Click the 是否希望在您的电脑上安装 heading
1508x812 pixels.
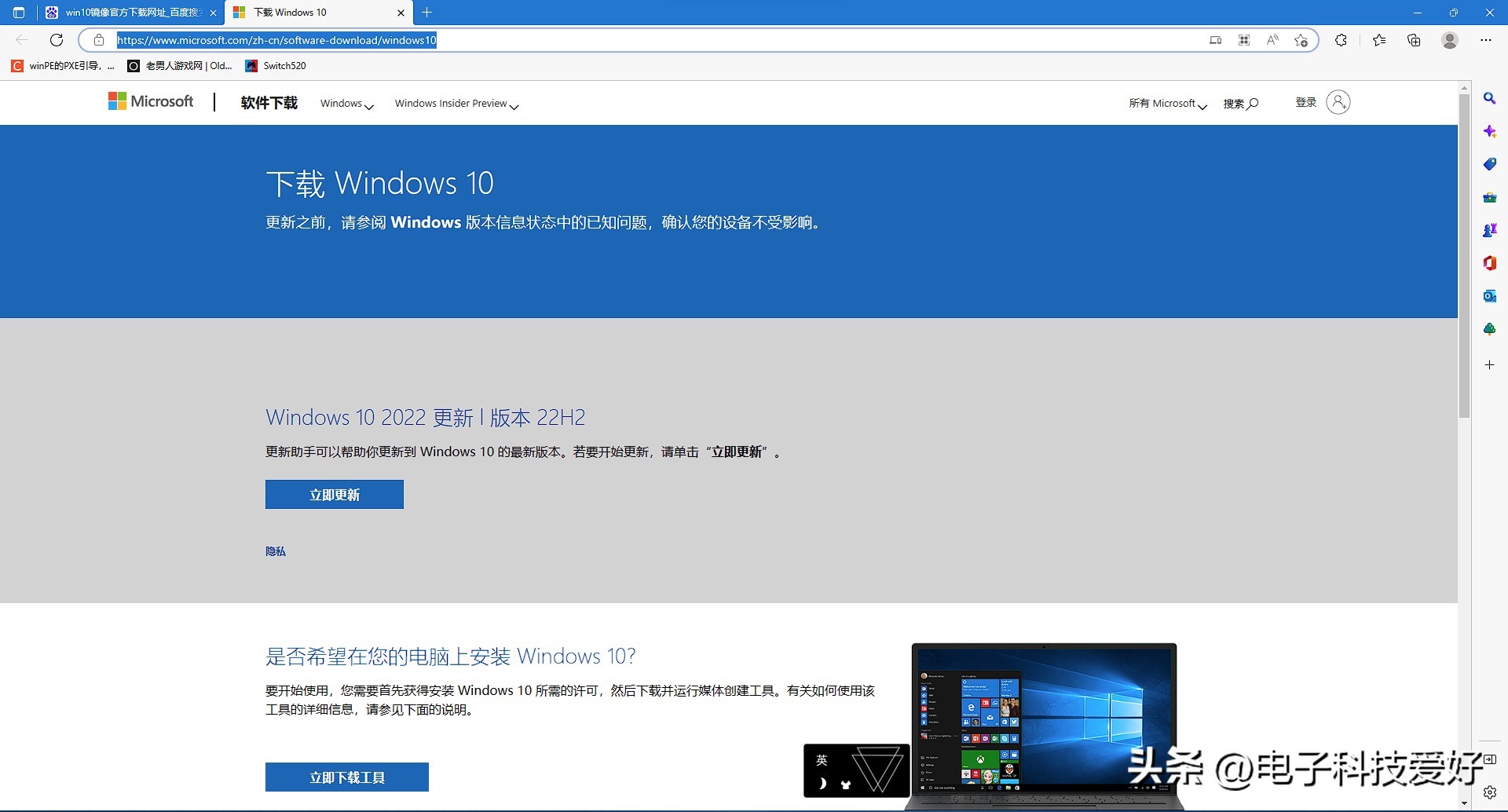pos(451,656)
